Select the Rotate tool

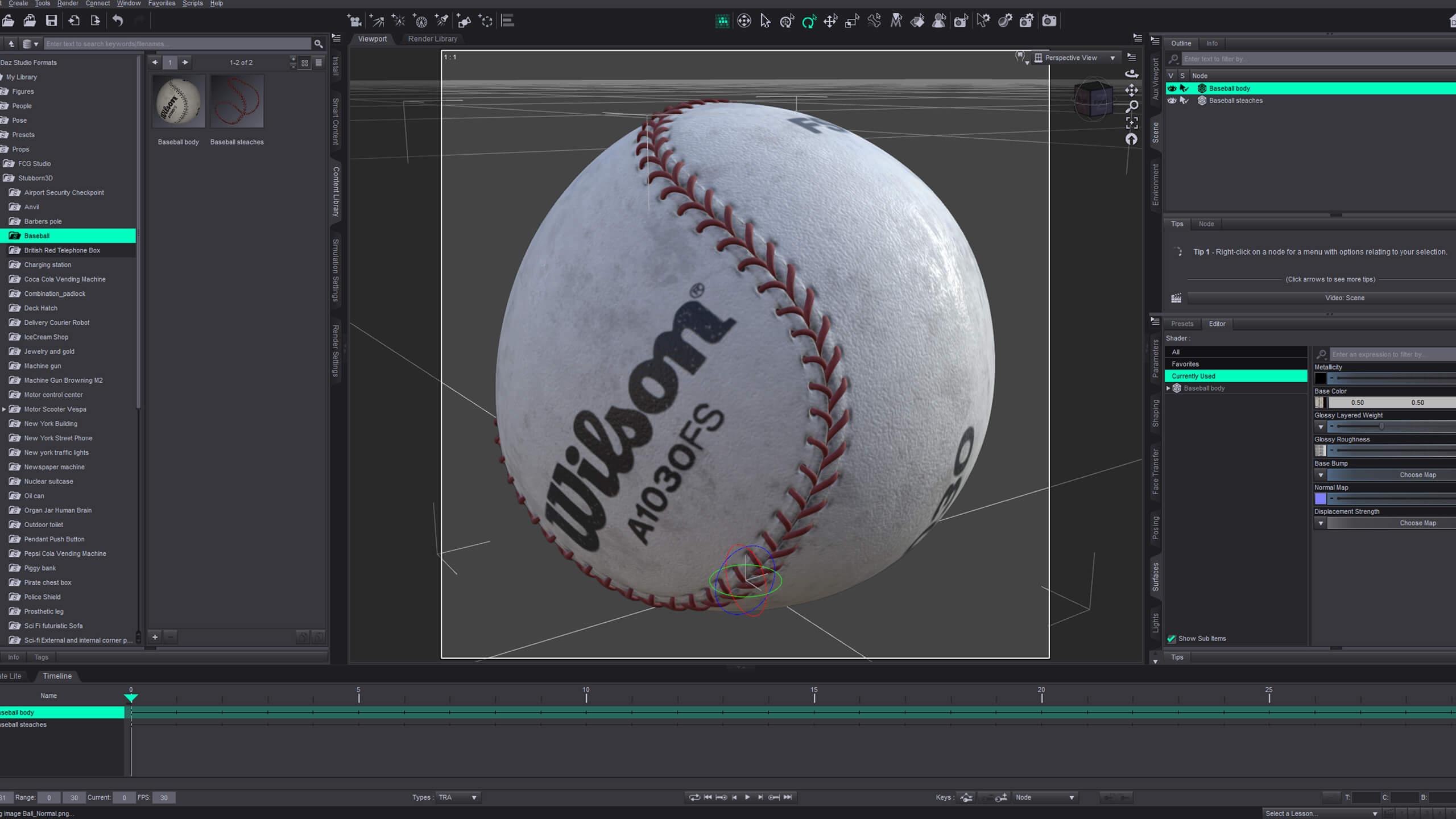coord(809,21)
